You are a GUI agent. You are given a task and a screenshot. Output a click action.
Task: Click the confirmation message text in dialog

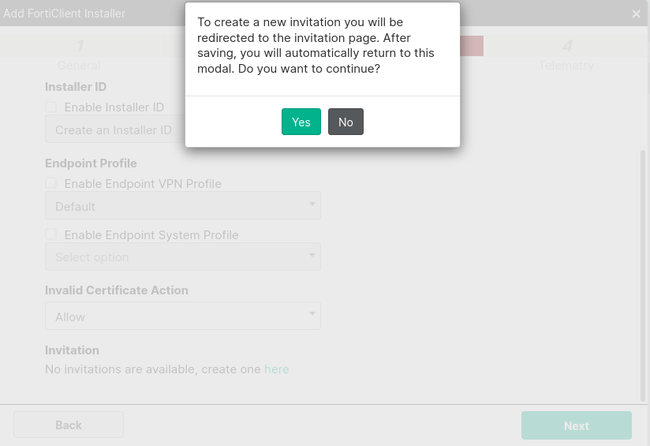[x=322, y=45]
